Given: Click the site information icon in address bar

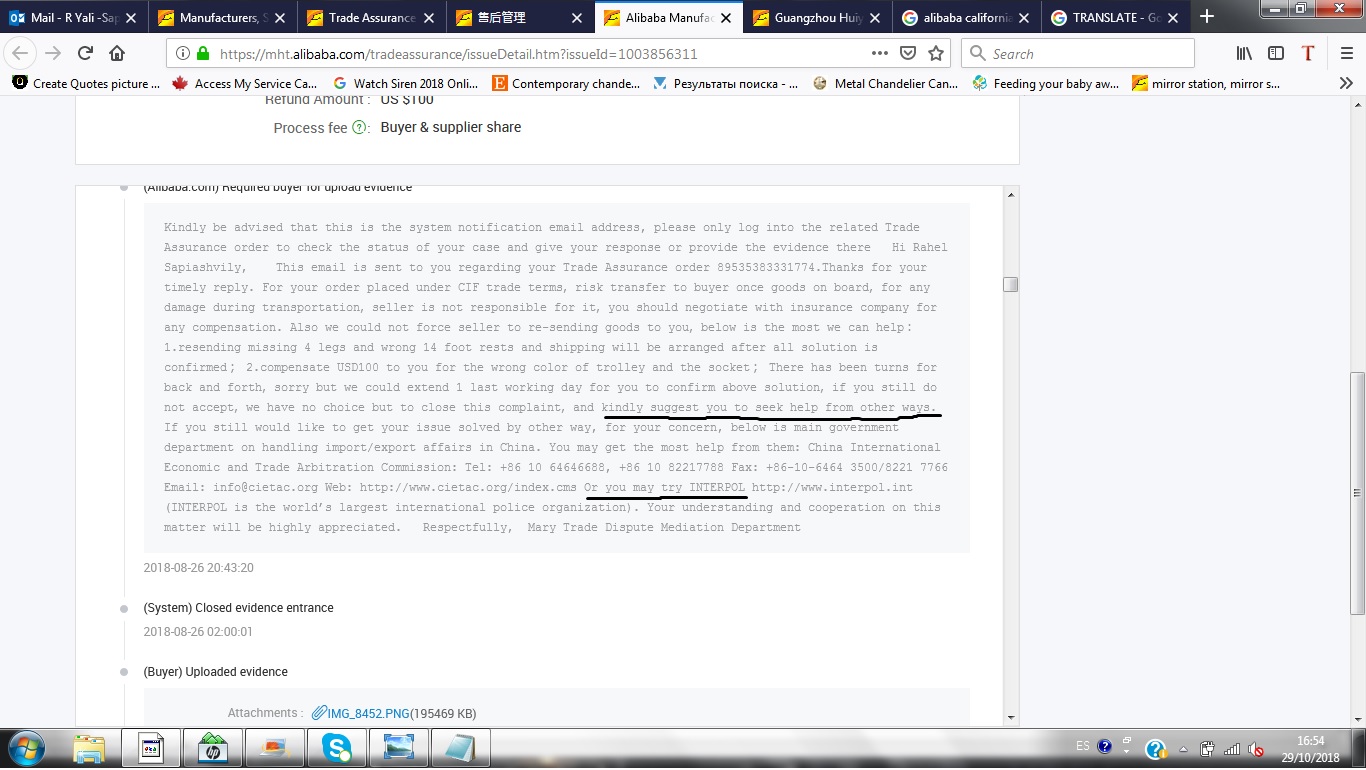Looking at the screenshot, I should click(x=183, y=54).
